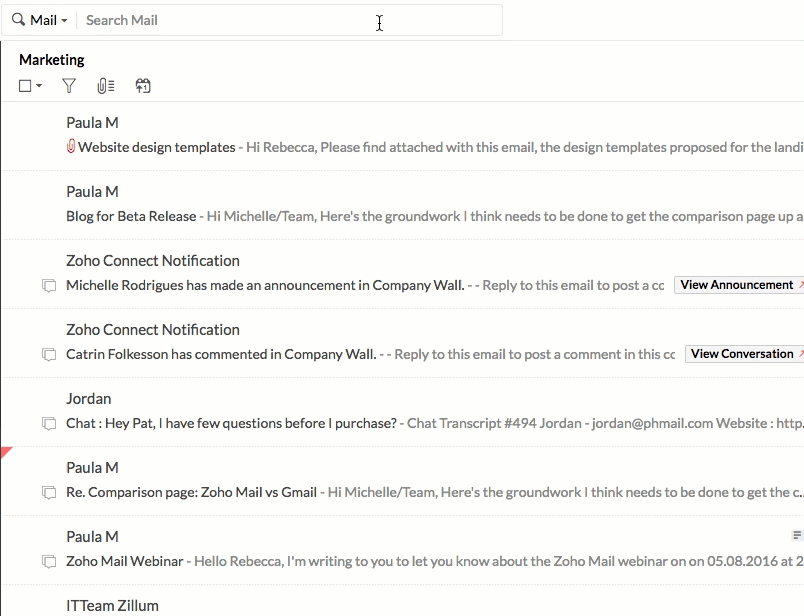Click the conversation icon beside Jordan's chat email
This screenshot has width=804, height=616.
click(x=49, y=424)
